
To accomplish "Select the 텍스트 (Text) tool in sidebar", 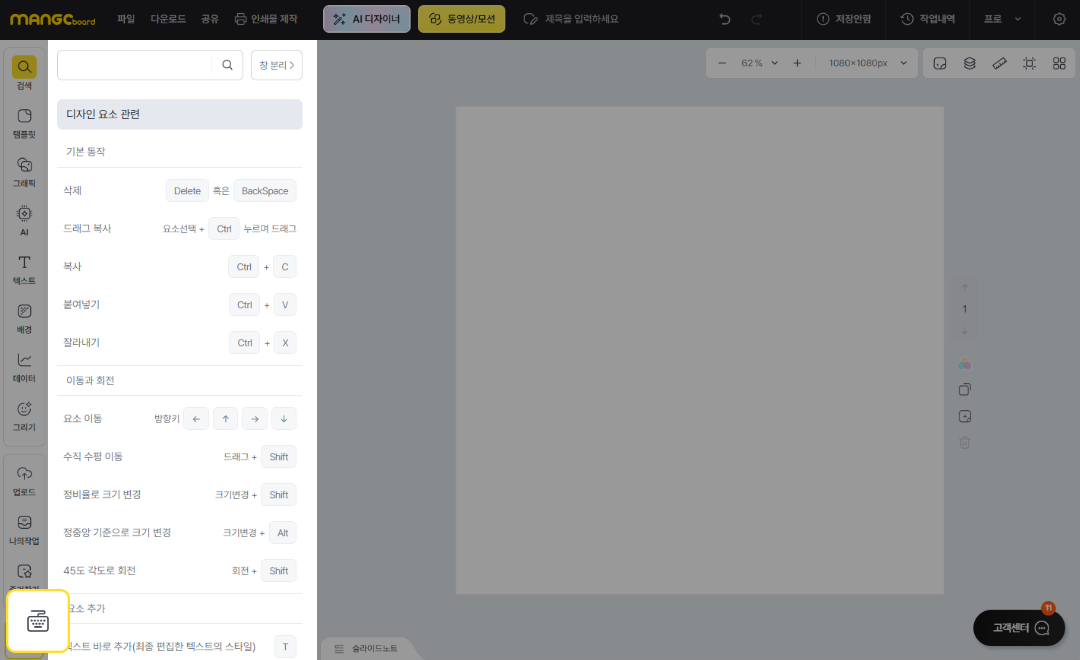I will coord(24,269).
